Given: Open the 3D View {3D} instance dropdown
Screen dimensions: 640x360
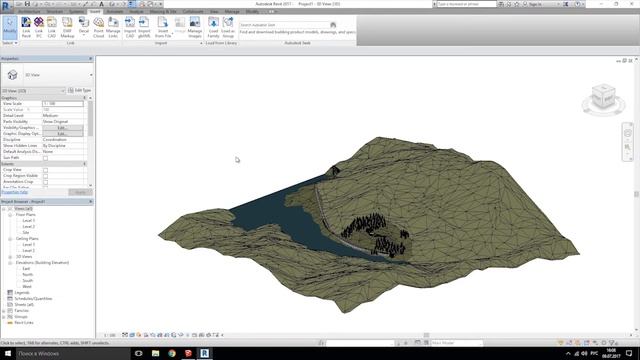Looking at the screenshot, I should [63, 91].
